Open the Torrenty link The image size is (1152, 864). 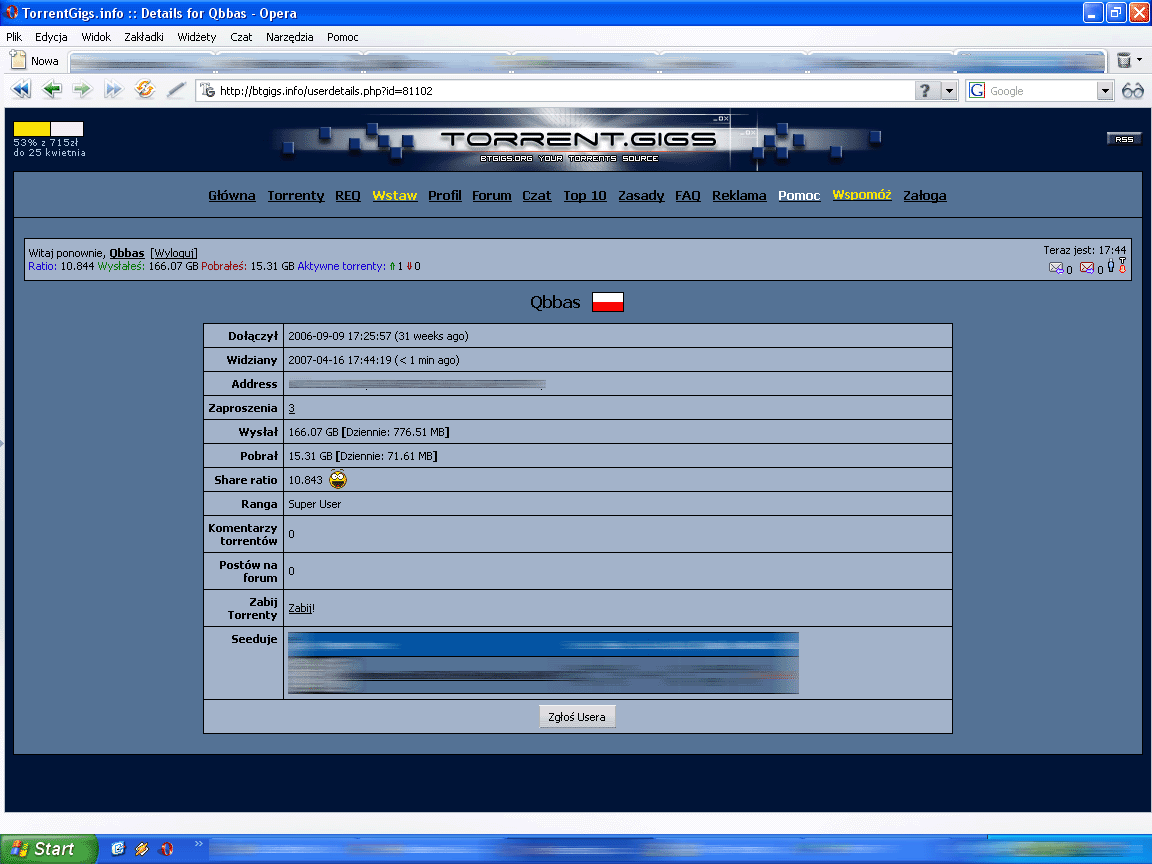(x=295, y=195)
